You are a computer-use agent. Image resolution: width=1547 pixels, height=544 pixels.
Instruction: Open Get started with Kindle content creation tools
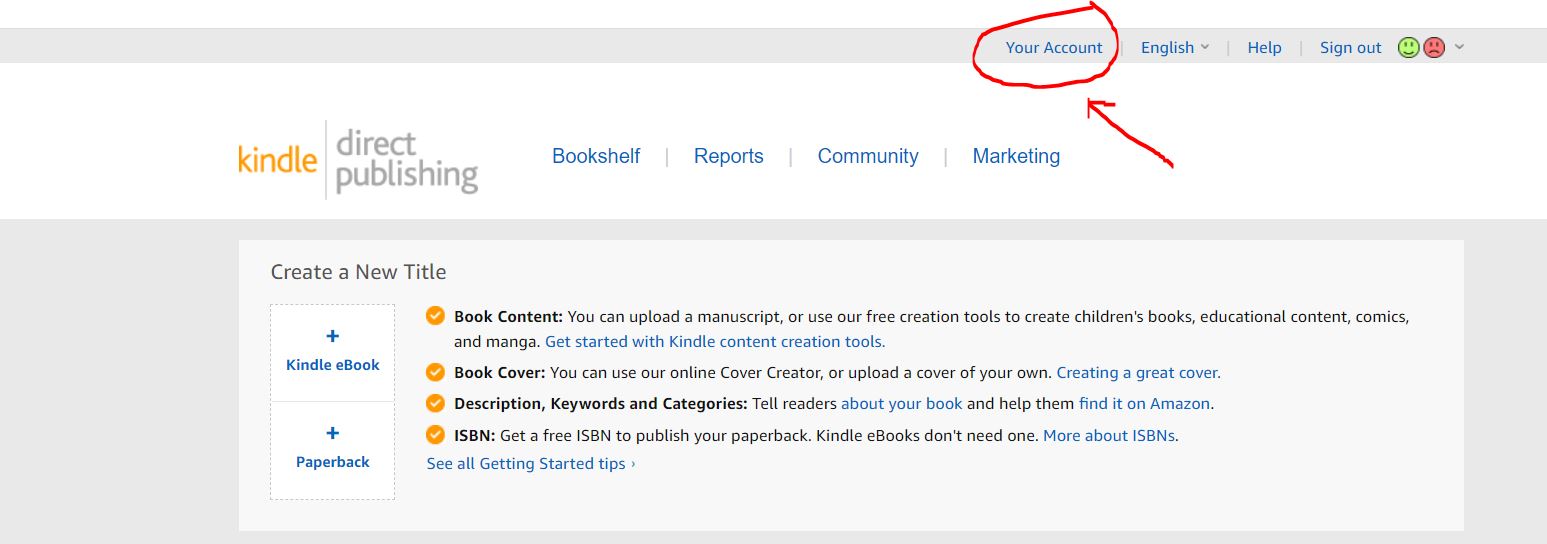pyautogui.click(x=715, y=341)
